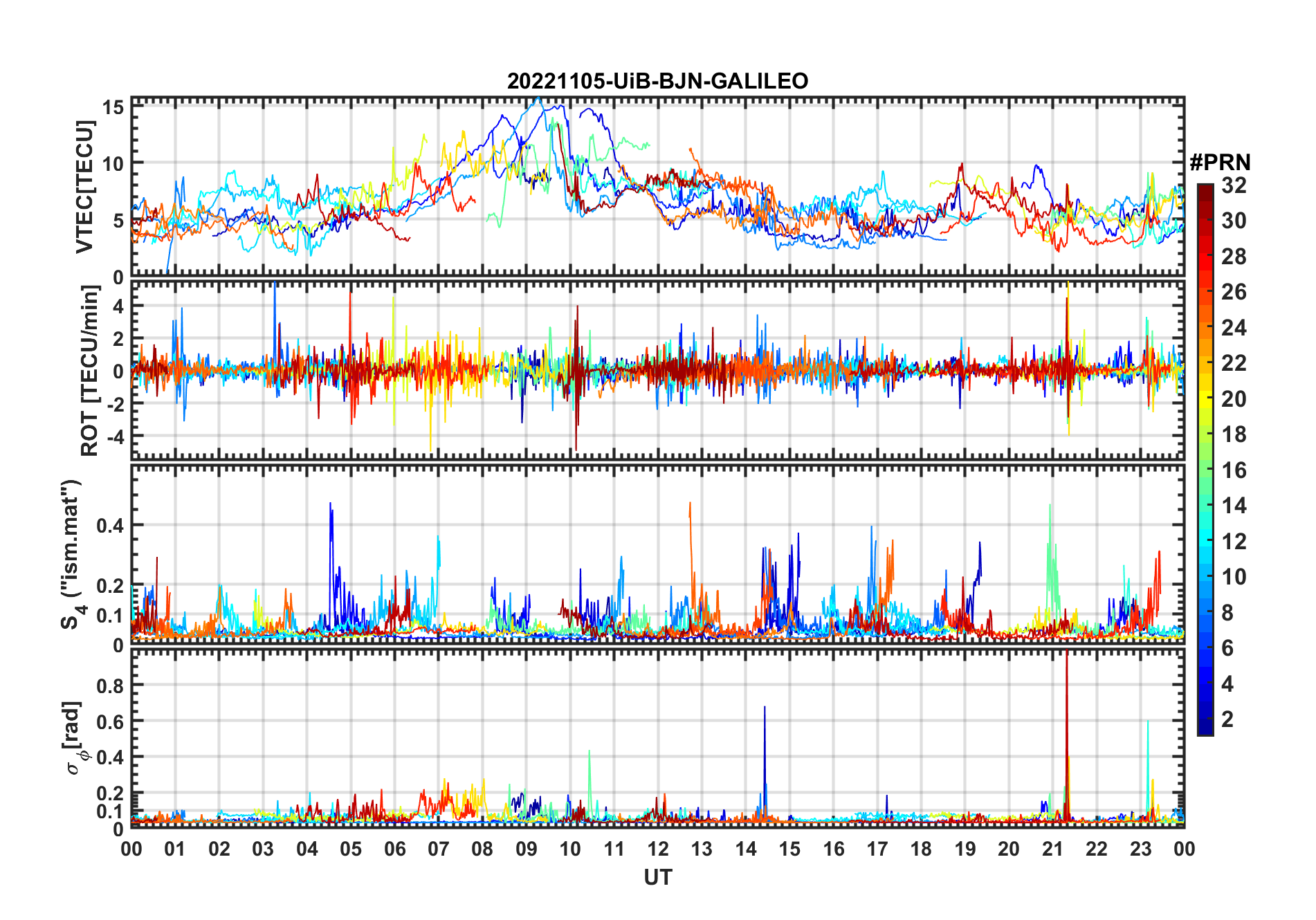Click x-axis hour tick 15
This screenshot has height=920, width=1316.
pos(789,849)
